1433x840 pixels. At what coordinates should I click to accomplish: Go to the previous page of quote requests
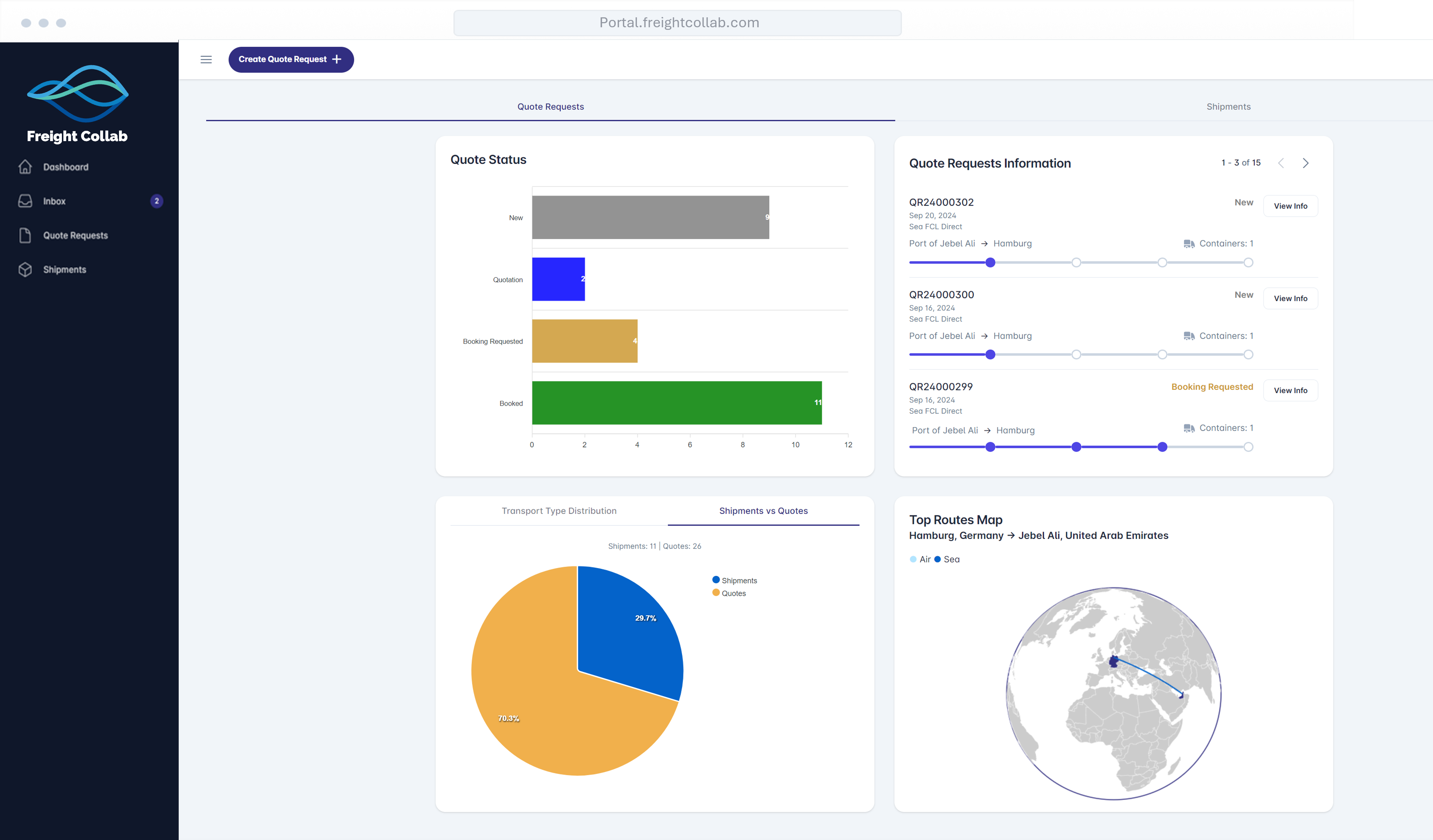click(x=1281, y=163)
